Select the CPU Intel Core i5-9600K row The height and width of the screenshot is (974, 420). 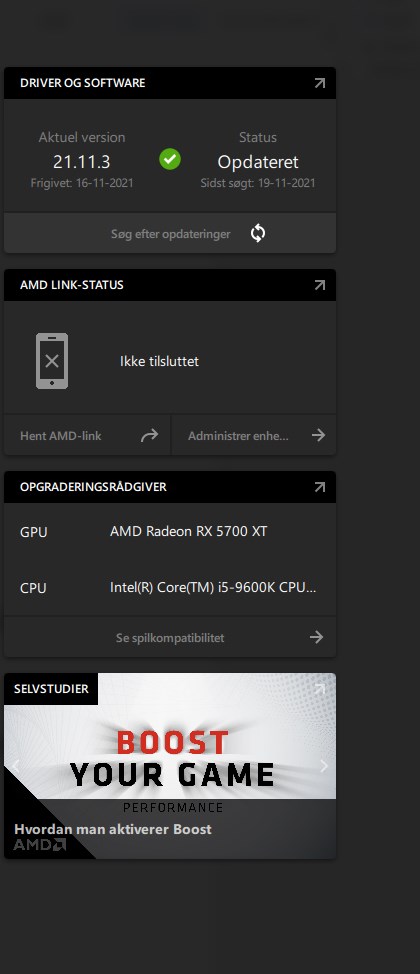coord(170,588)
